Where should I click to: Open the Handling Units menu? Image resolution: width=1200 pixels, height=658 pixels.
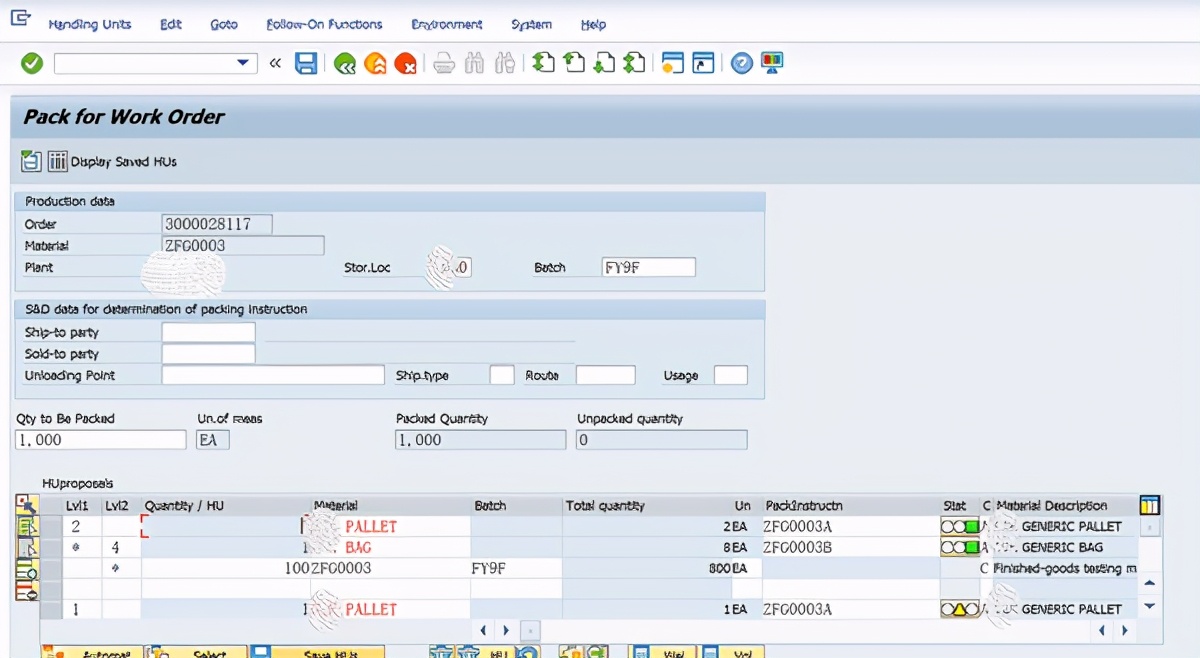(x=89, y=24)
